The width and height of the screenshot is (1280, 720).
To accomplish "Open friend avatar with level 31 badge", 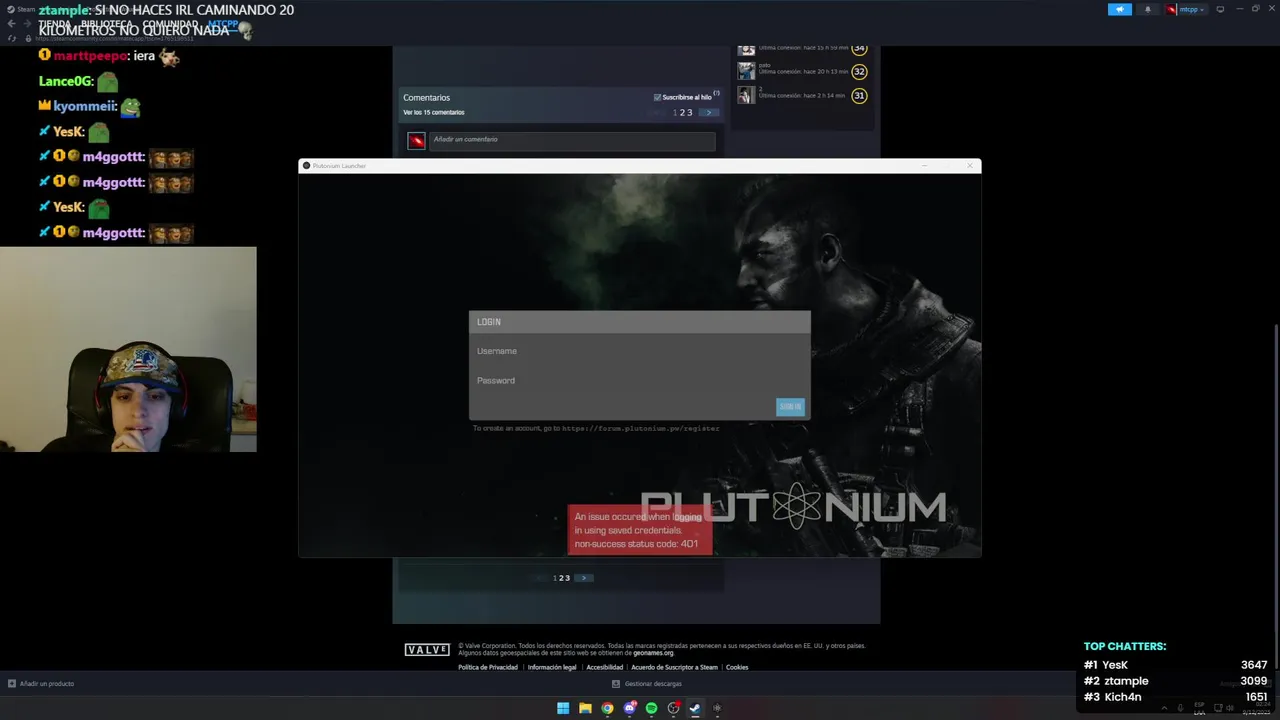I will (746, 95).
